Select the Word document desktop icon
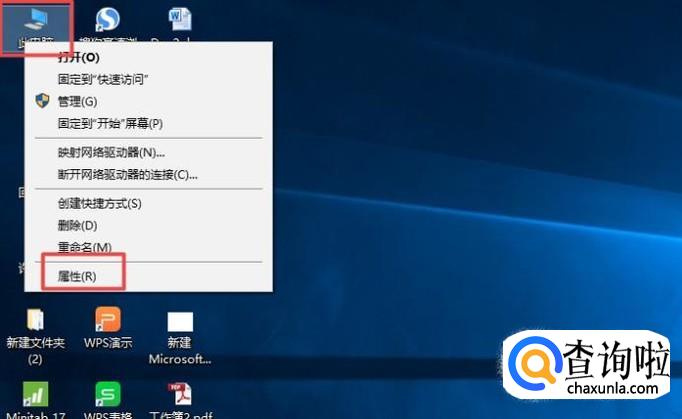The width and height of the screenshot is (682, 419). [x=180, y=20]
